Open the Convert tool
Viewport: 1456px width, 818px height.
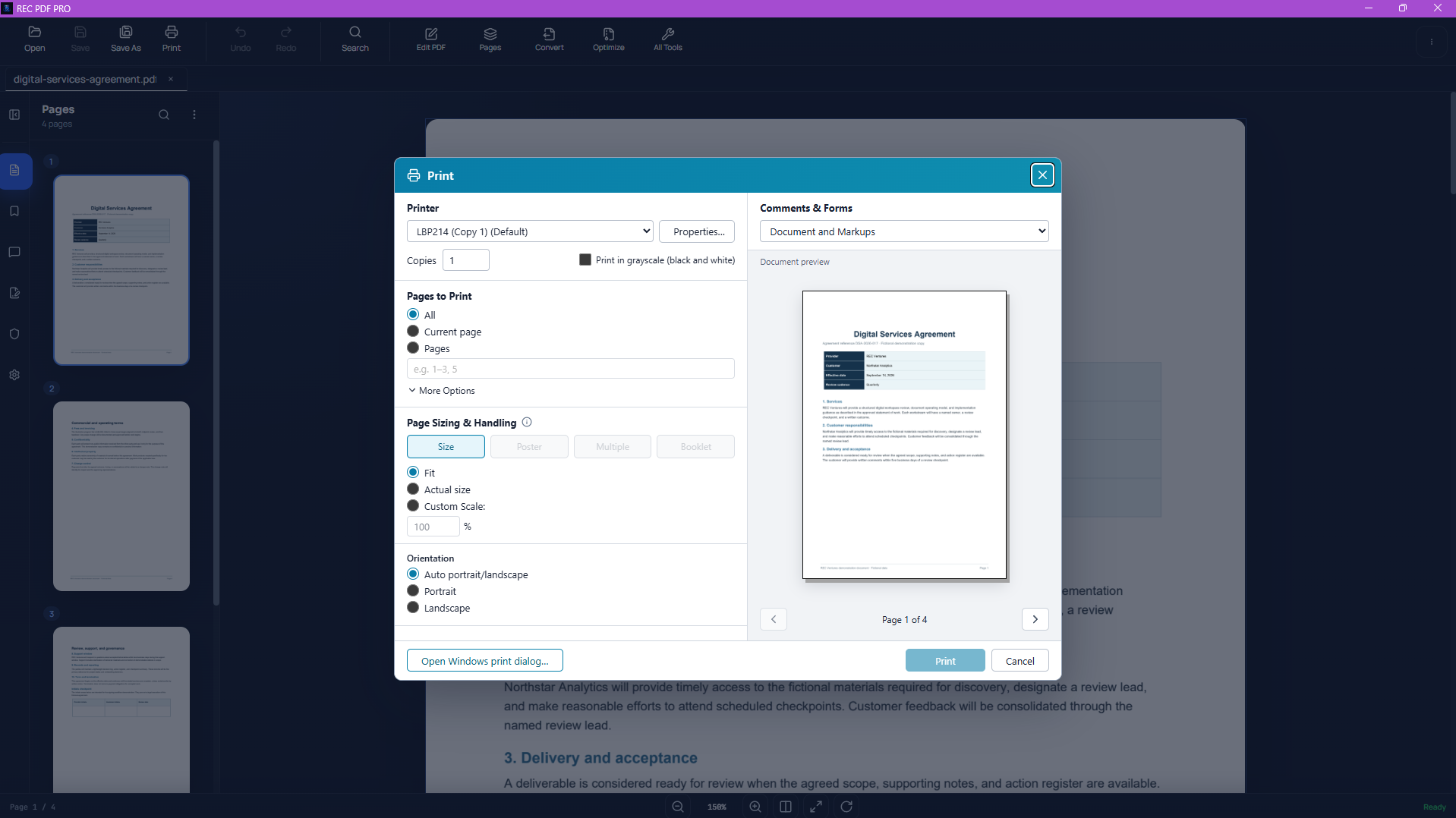point(549,39)
